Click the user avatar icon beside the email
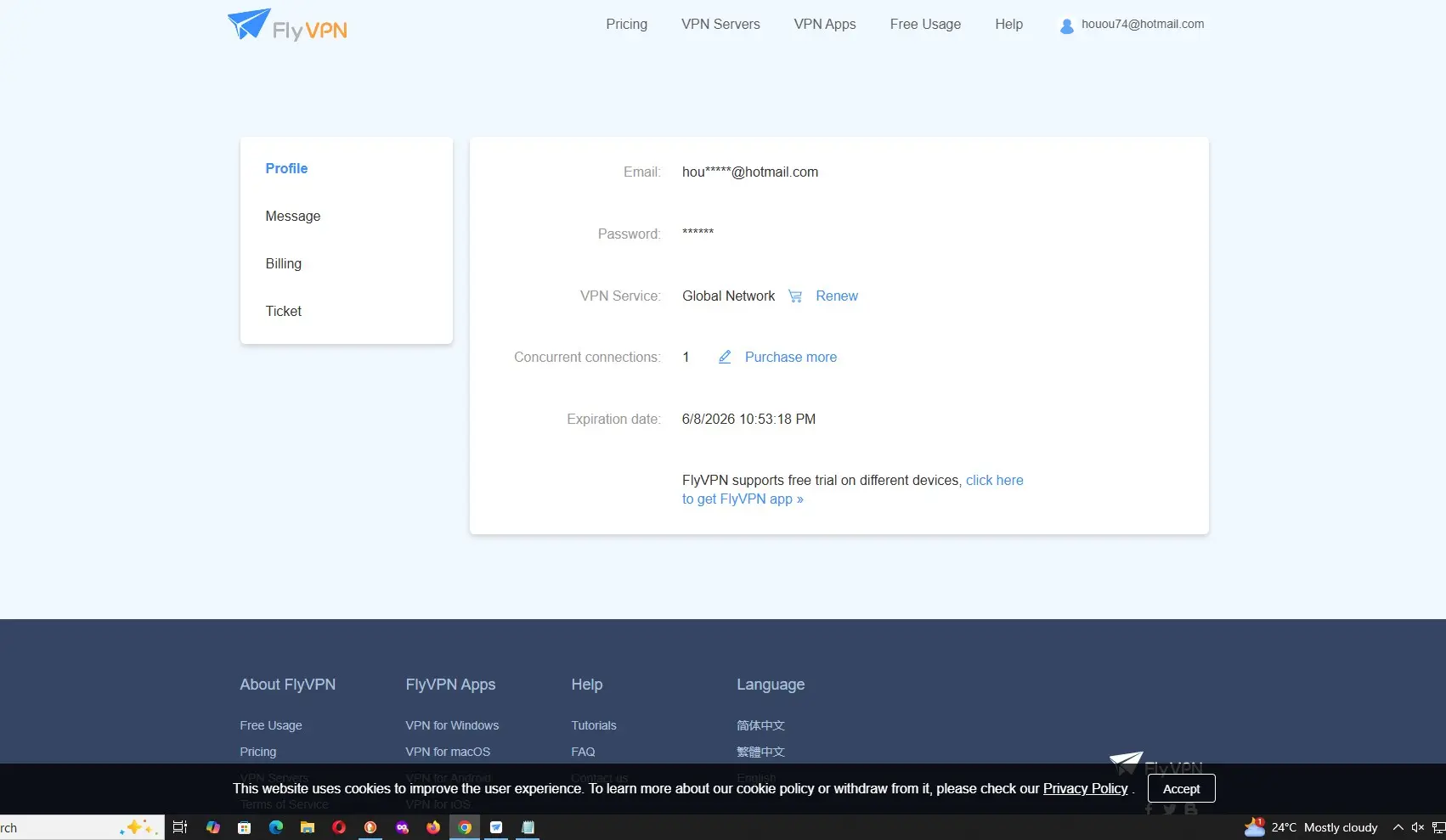Image resolution: width=1446 pixels, height=840 pixels. tap(1066, 26)
